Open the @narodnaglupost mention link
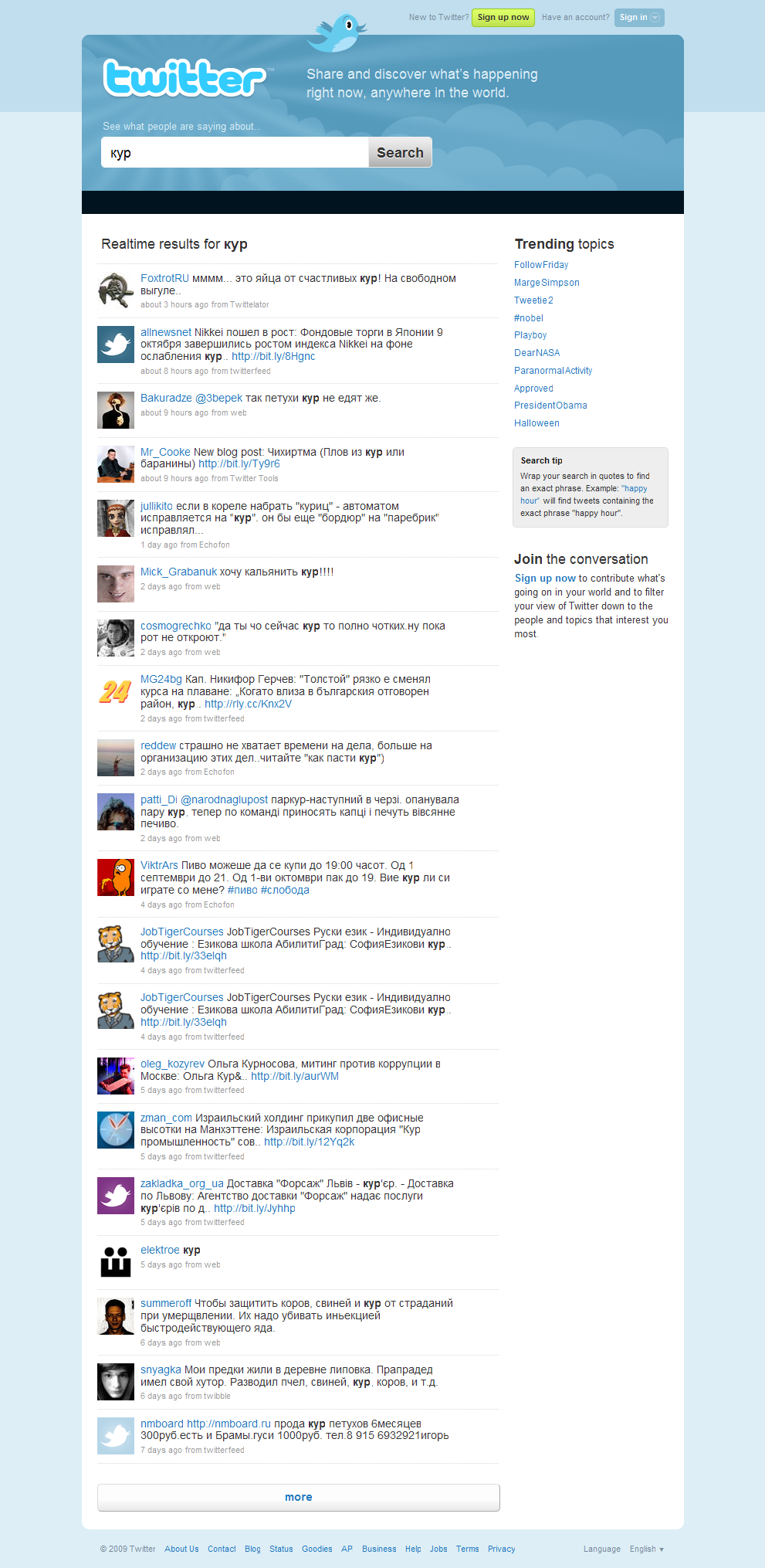Viewport: 765px width, 1568px height. (x=224, y=799)
